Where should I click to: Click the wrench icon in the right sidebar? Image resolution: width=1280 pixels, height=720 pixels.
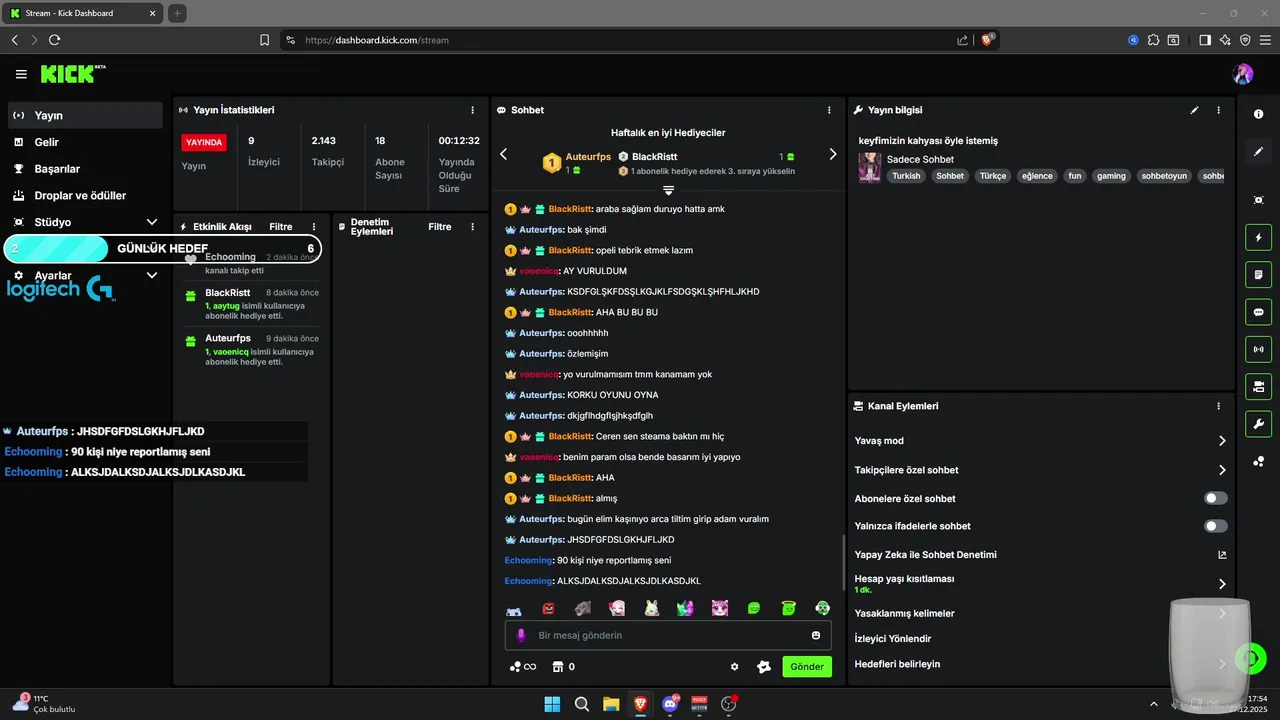click(1258, 423)
